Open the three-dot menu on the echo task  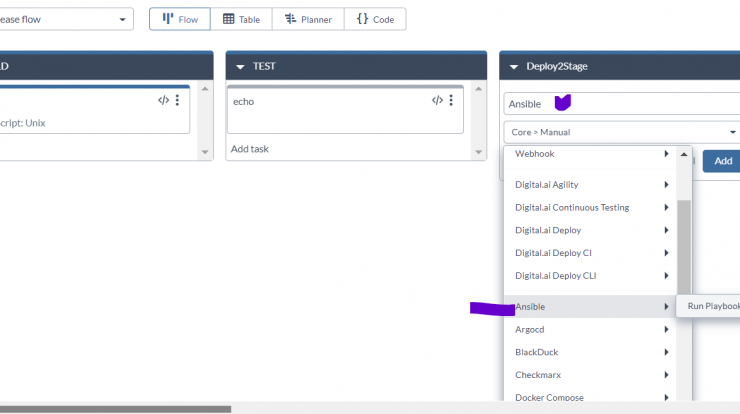tap(451, 100)
